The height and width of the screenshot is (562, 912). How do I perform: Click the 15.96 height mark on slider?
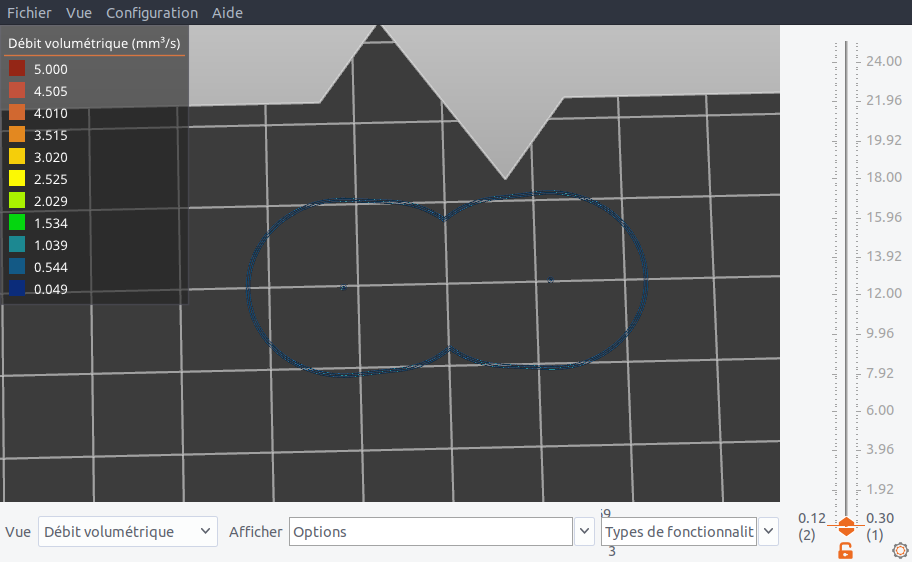click(x=884, y=217)
